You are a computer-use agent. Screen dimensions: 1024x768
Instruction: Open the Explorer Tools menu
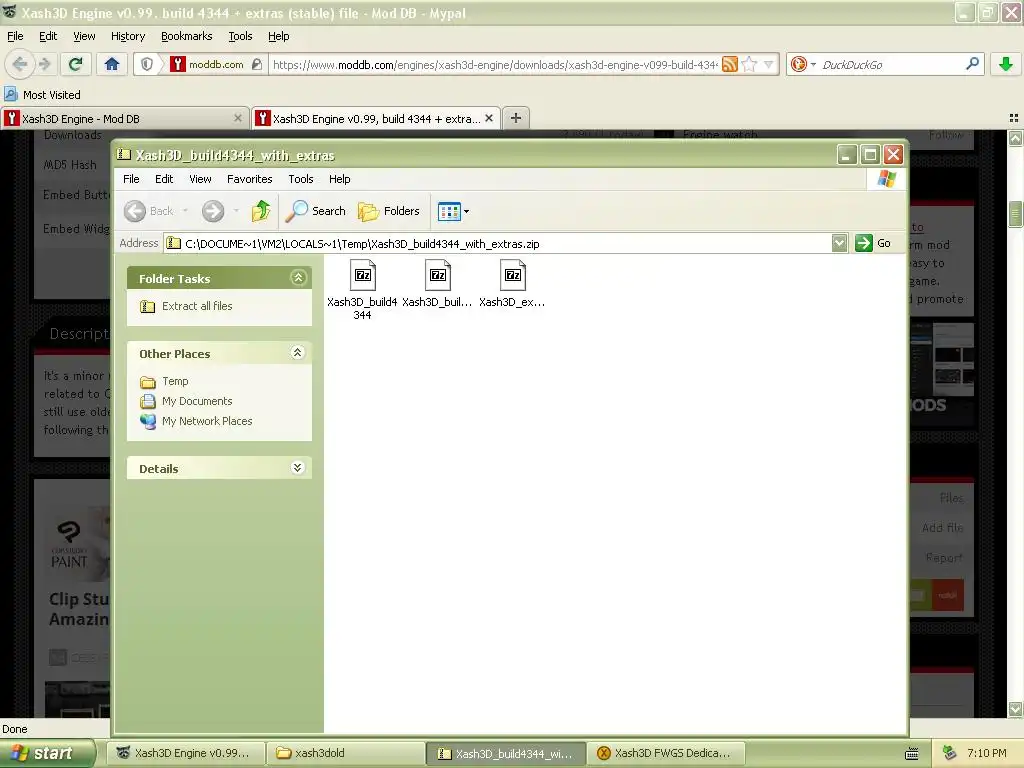[300, 179]
